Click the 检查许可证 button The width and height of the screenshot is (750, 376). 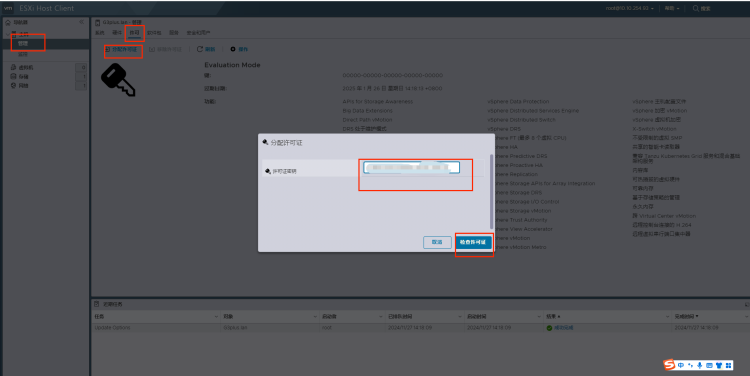click(x=473, y=242)
